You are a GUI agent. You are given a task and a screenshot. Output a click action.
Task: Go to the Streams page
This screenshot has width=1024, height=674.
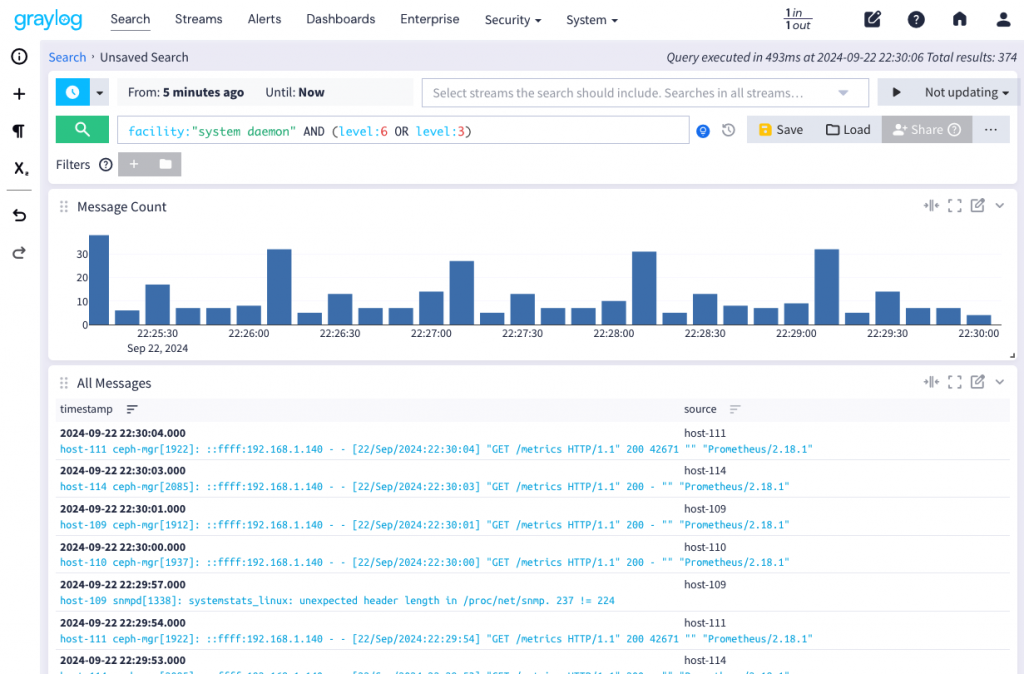199,20
